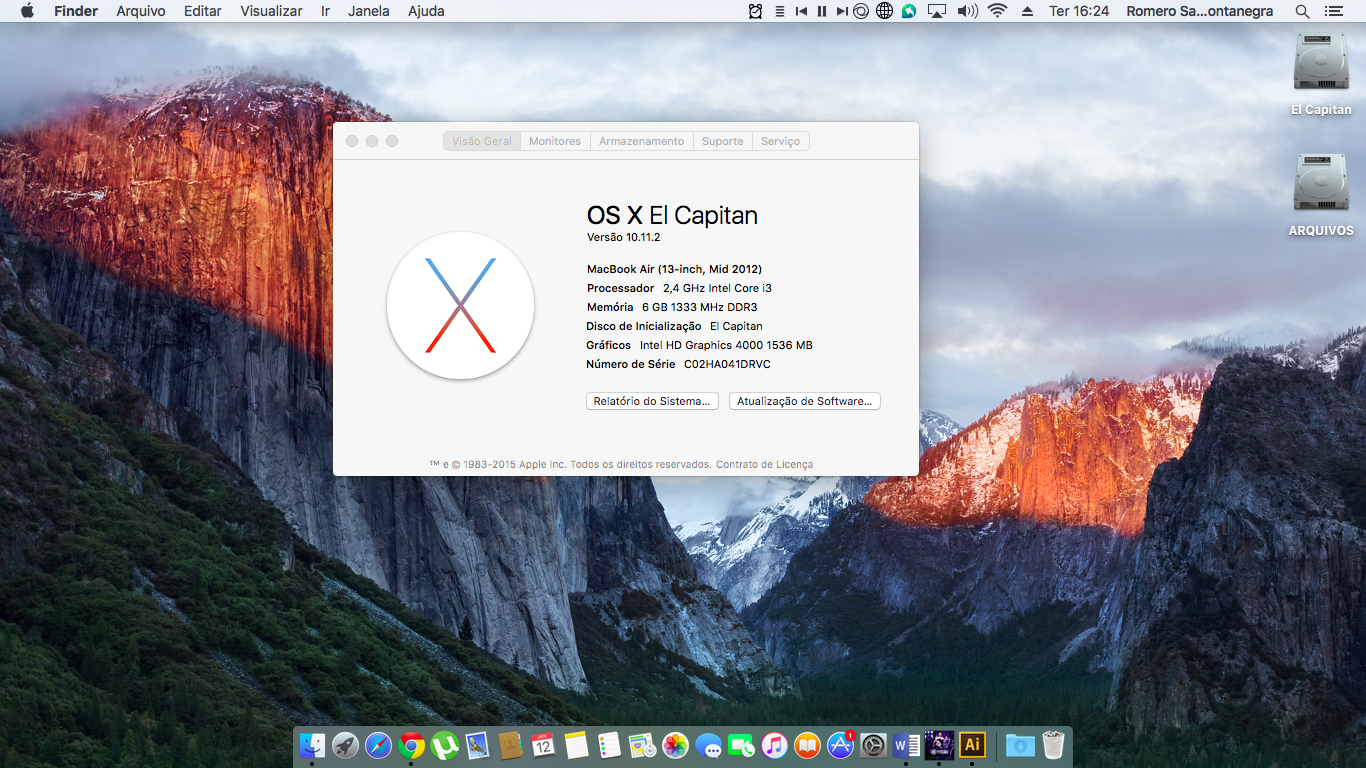Open the App Store with update badge
The width and height of the screenshot is (1366, 768).
(840, 745)
